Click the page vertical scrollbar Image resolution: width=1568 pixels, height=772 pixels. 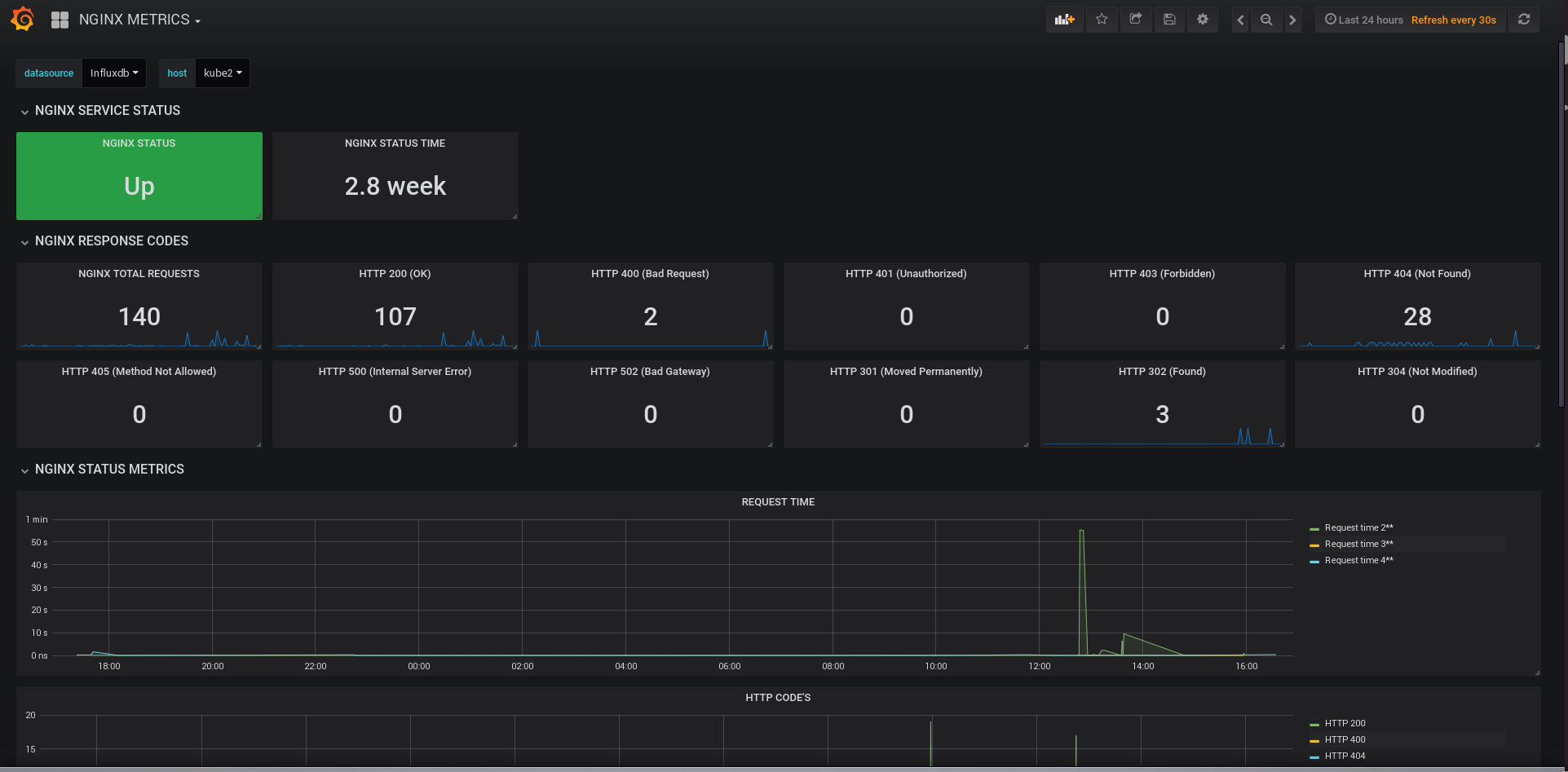(1563, 224)
